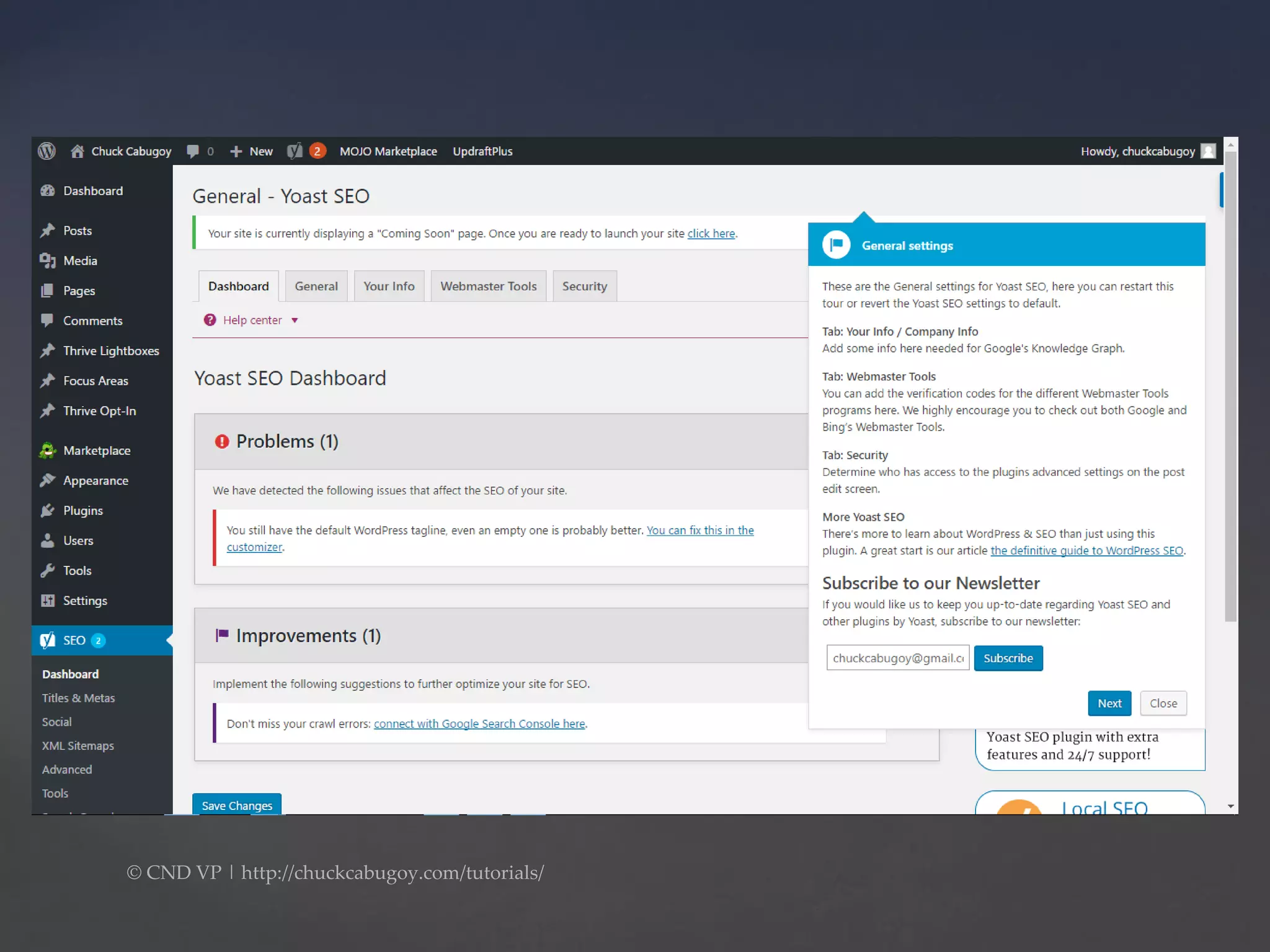Viewport: 1270px width, 952px height.
Task: Close the General settings tour popup
Action: 1163,703
